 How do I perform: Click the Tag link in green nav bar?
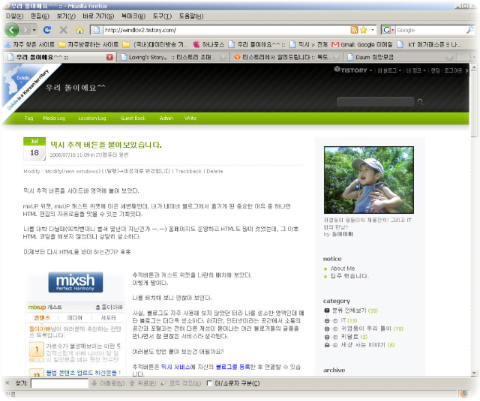29,118
